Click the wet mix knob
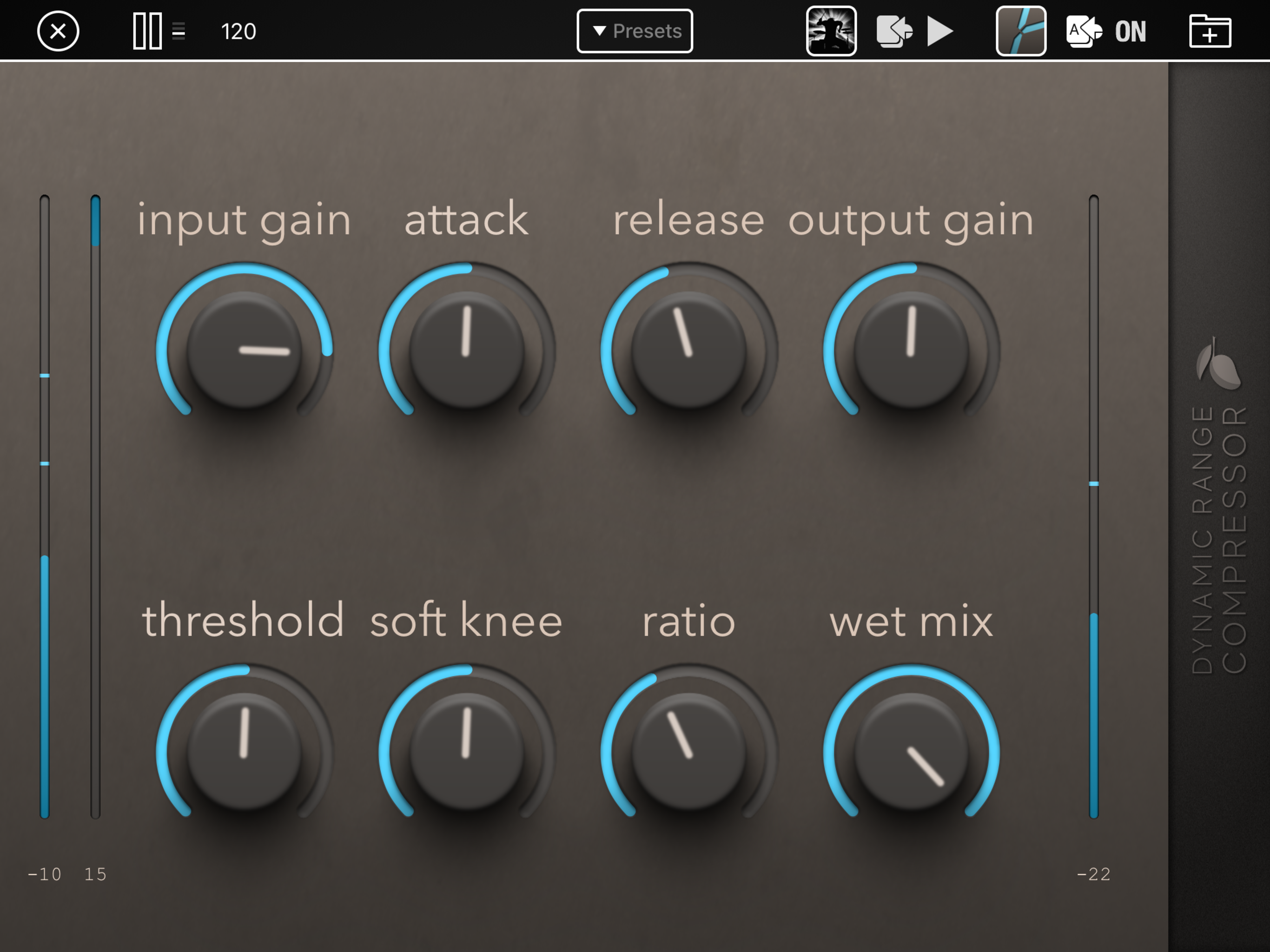 coord(911,751)
